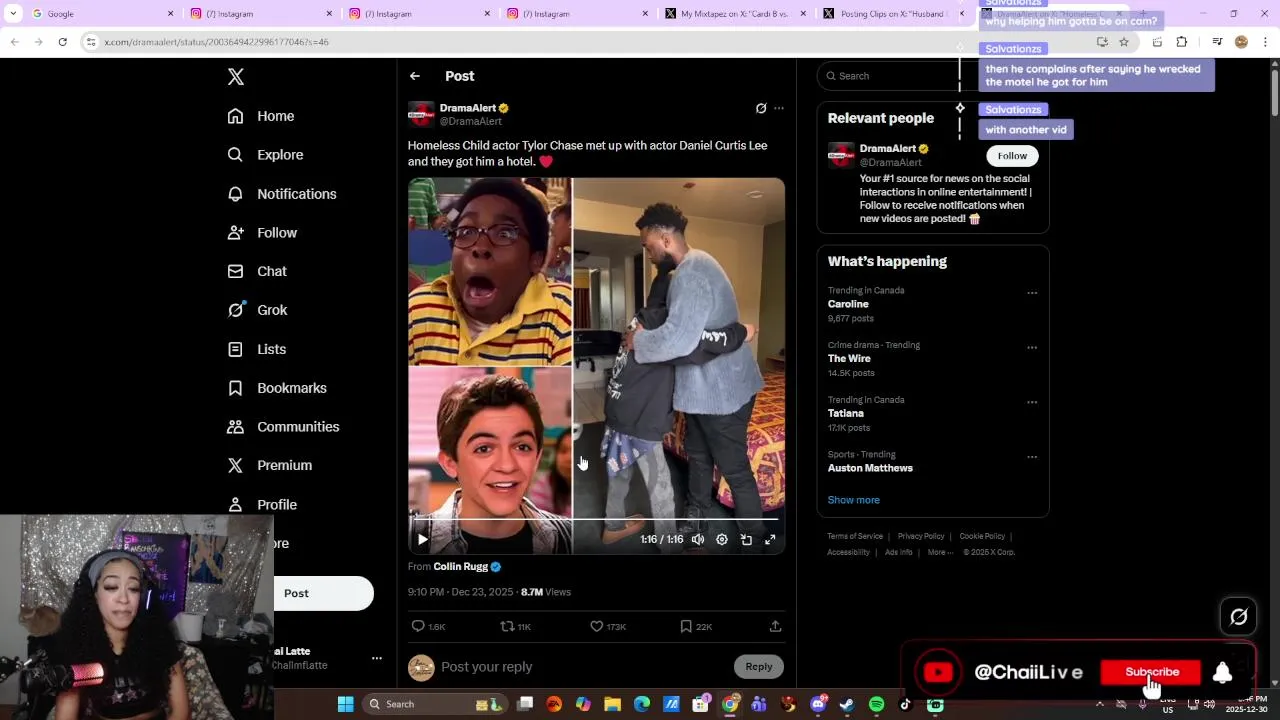
Task: Open File Explorer from the taskbar
Action: click(612, 704)
